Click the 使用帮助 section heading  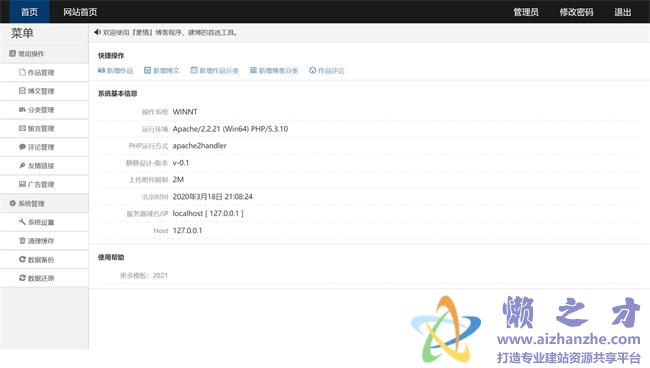111,257
